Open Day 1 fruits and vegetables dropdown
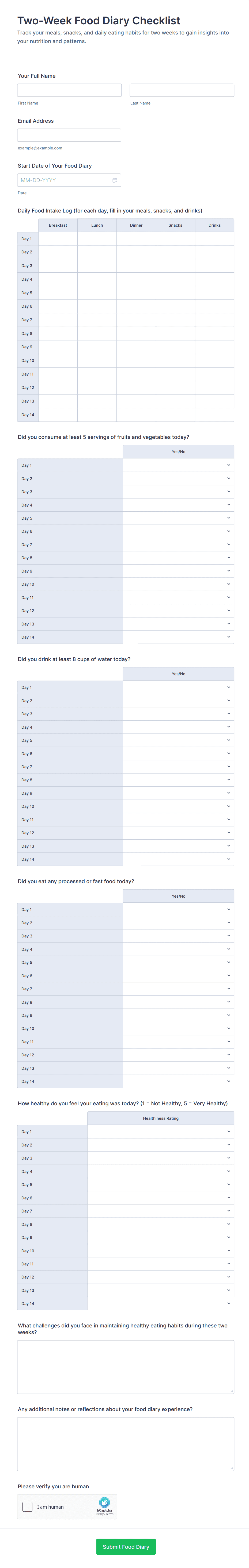The width and height of the screenshot is (249, 1568). tap(178, 465)
